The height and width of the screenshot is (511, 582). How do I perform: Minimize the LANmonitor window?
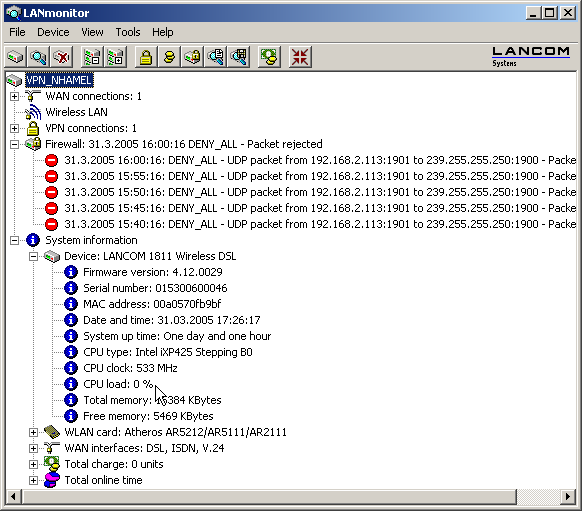[534, 13]
